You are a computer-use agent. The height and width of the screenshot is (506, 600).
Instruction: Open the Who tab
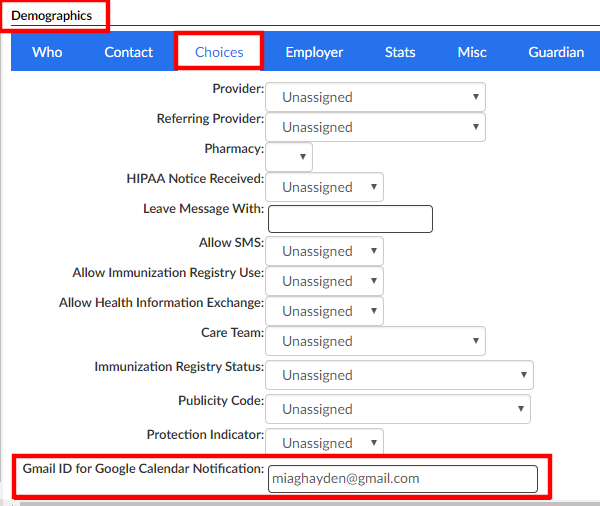pos(47,52)
